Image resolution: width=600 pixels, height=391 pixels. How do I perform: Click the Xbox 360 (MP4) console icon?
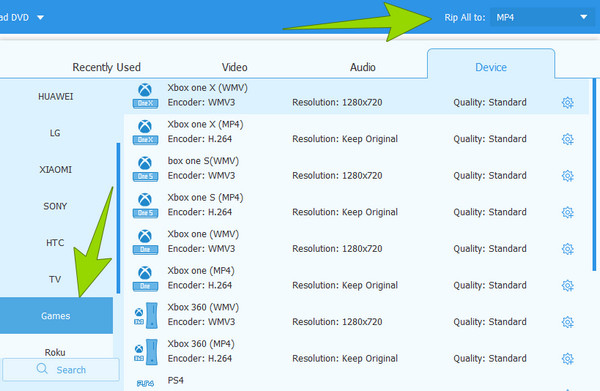tap(146, 352)
